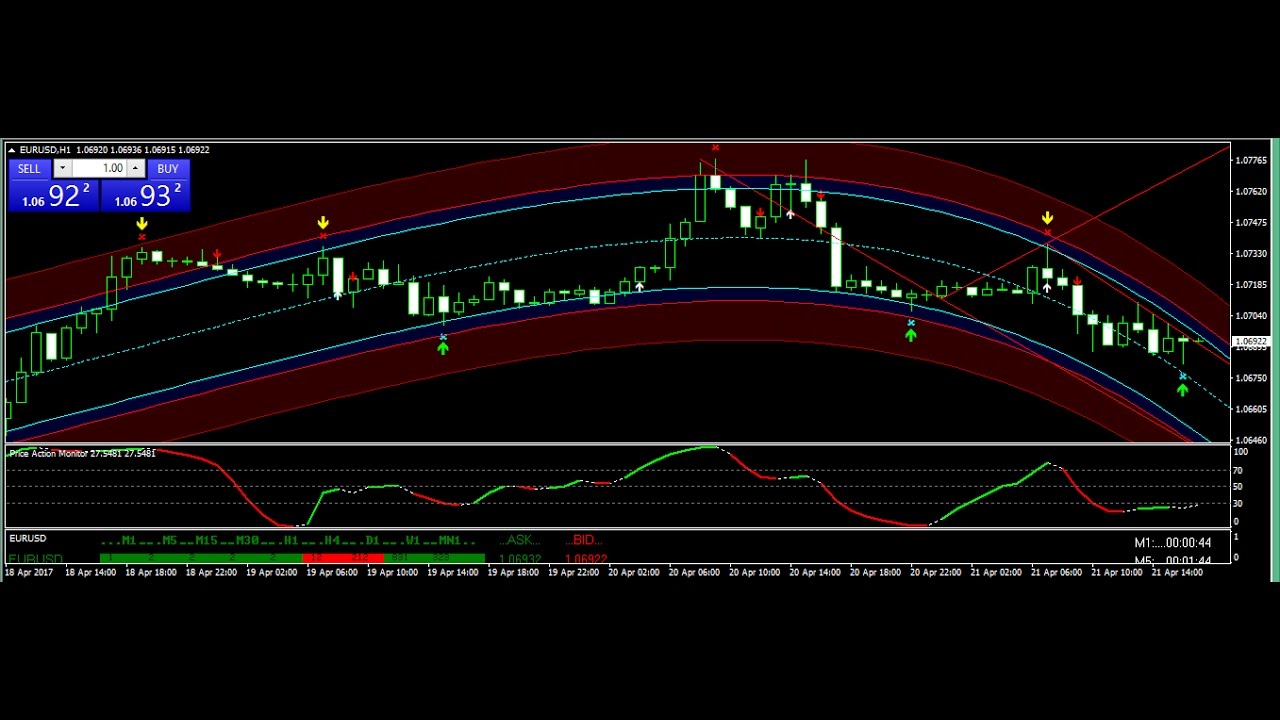Click the green up arrow near 20 Apr 22:00

pyautogui.click(x=910, y=335)
